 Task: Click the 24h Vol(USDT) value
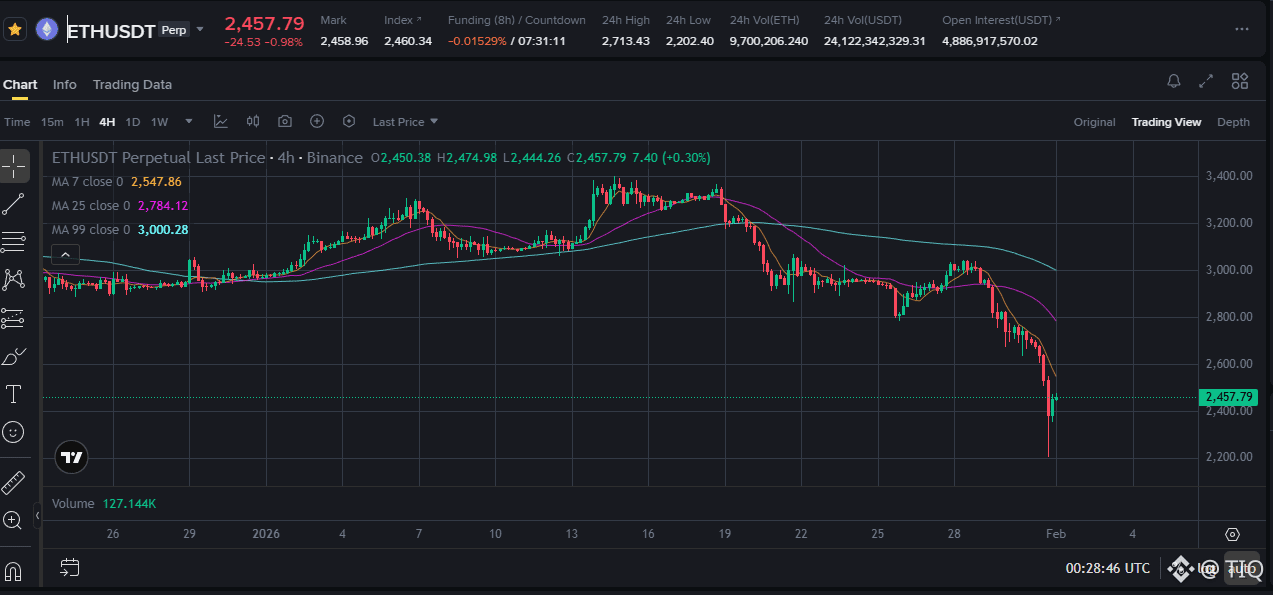coord(875,41)
